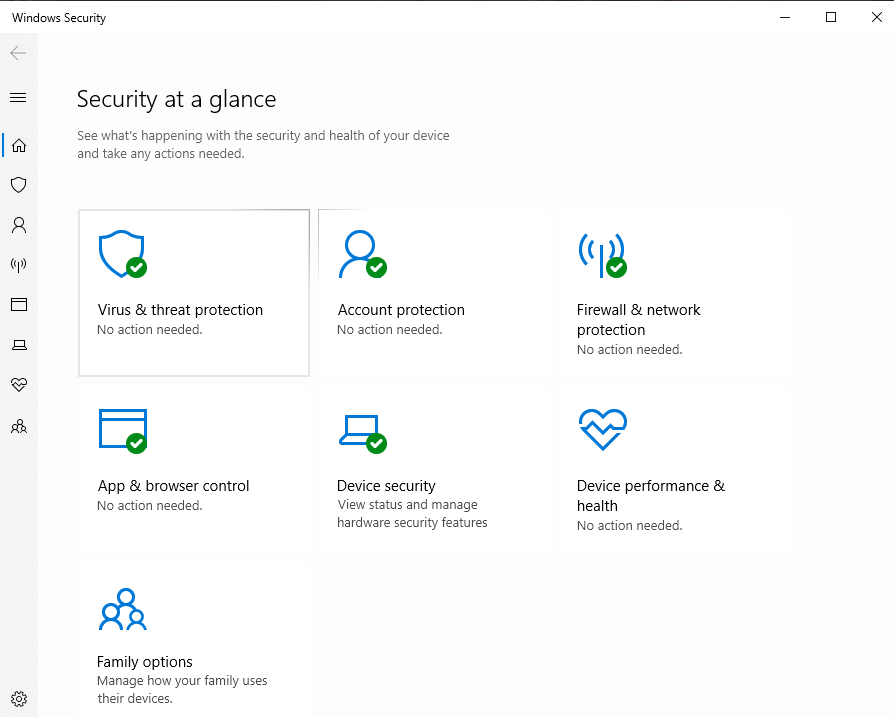894x717 pixels.
Task: Click the large Virus & threat shield icon
Action: point(122,254)
